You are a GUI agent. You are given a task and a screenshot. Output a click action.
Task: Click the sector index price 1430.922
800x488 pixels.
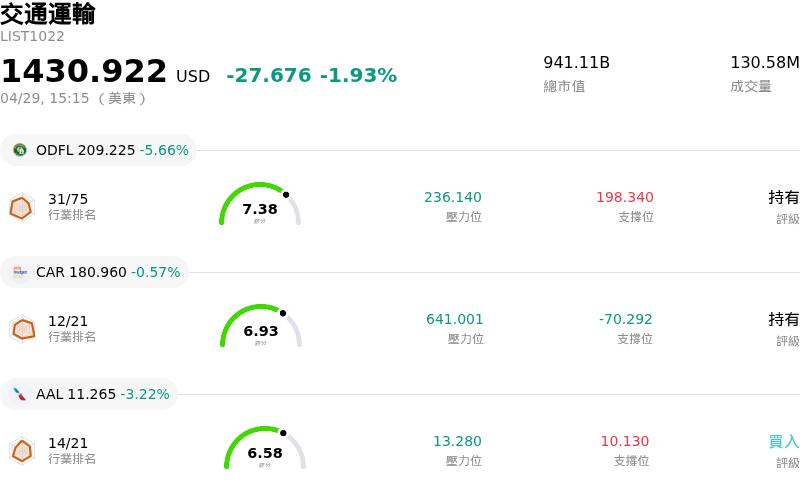(x=84, y=72)
